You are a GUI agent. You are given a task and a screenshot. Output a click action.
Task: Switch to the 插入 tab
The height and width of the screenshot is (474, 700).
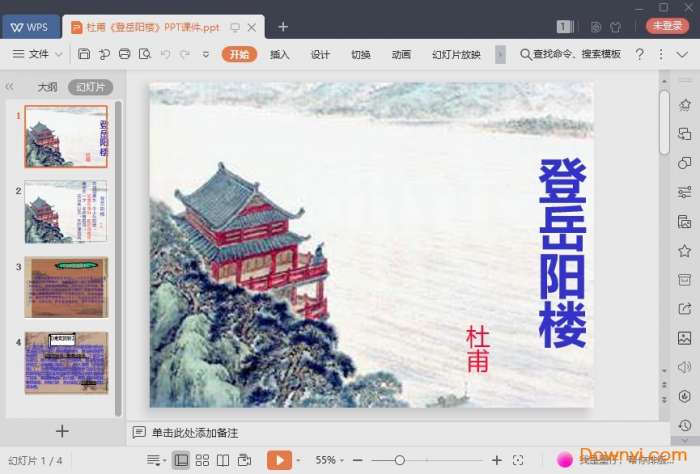point(279,54)
